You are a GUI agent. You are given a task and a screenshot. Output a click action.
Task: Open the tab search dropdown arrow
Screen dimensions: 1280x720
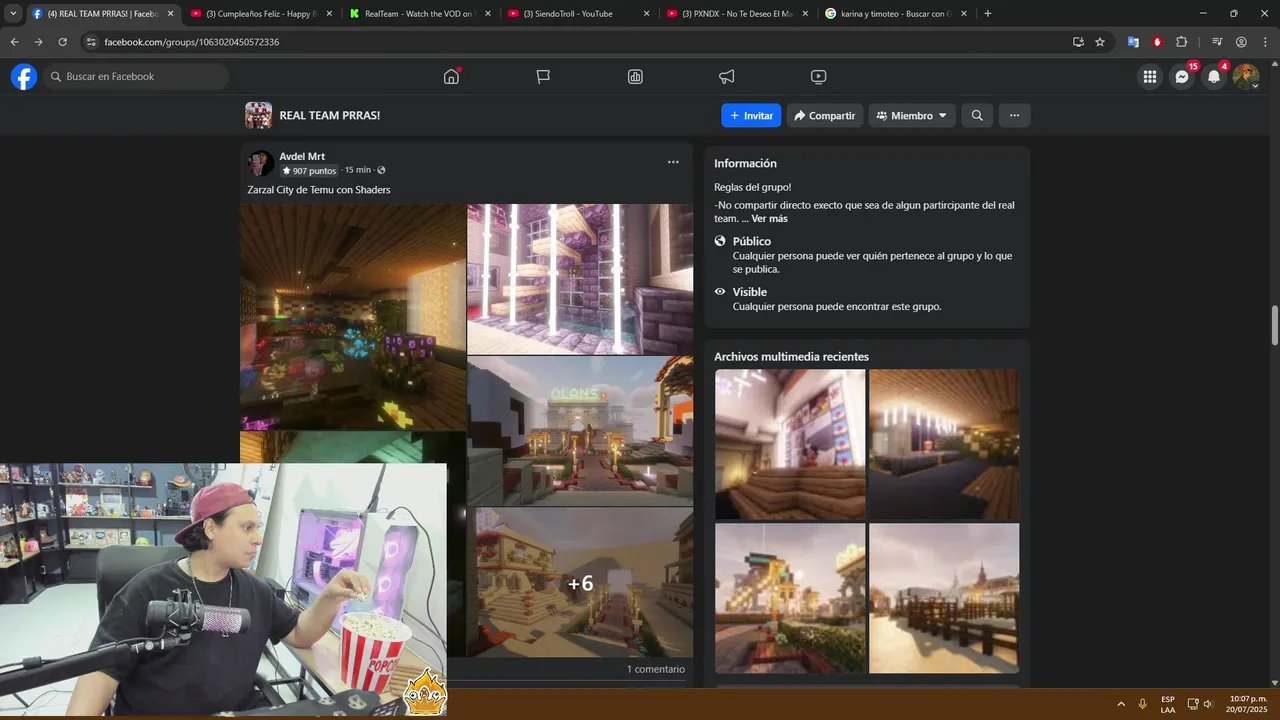tap(13, 14)
